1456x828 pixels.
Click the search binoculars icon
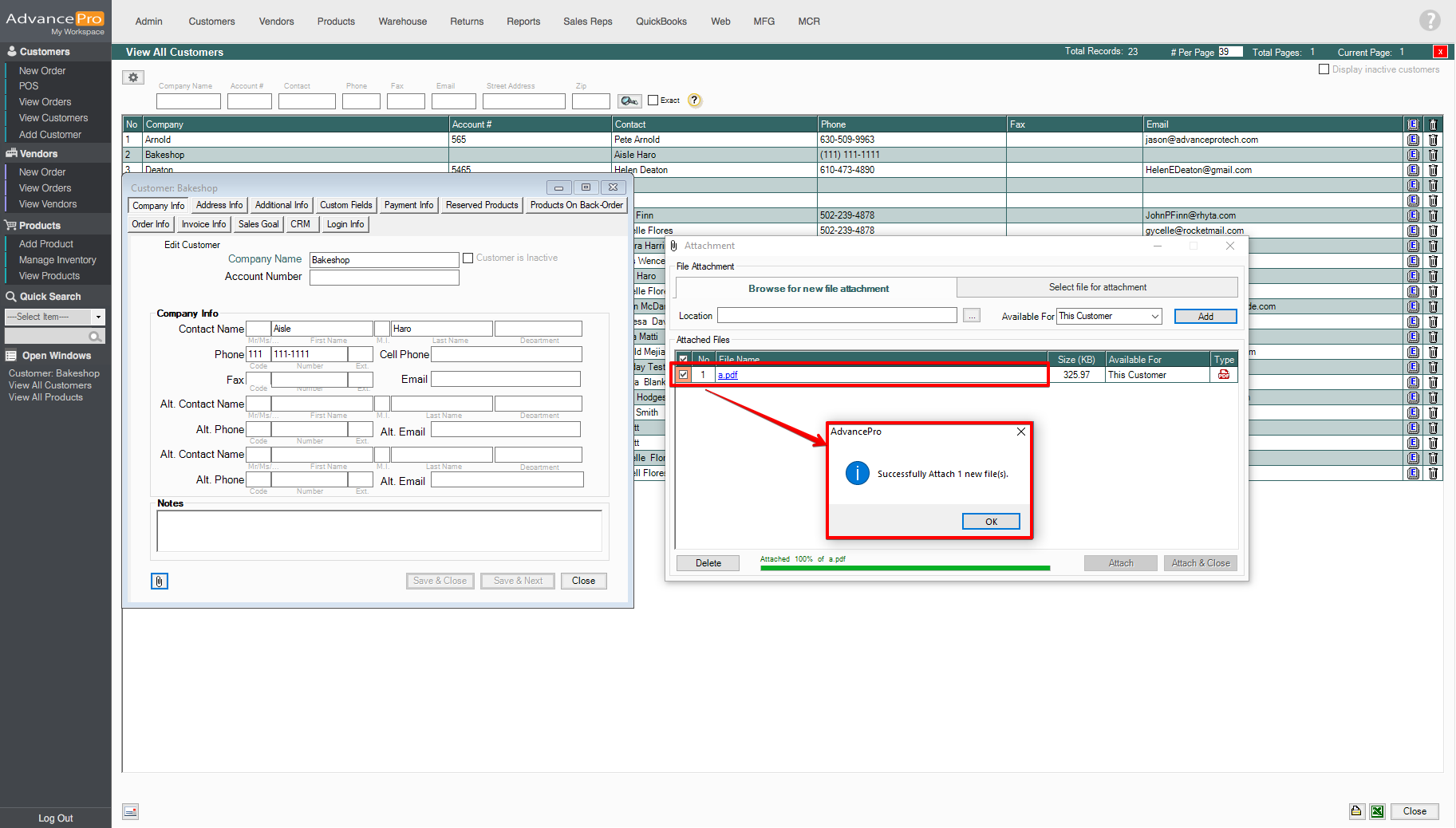click(x=629, y=101)
